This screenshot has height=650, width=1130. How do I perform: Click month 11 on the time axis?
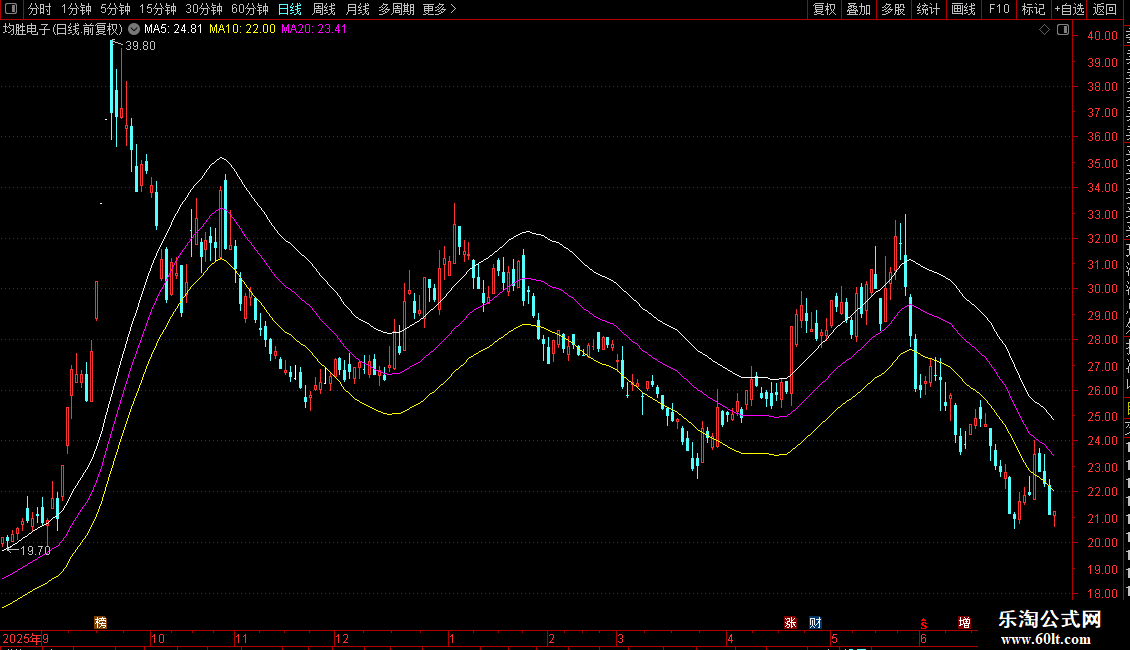(x=241, y=638)
